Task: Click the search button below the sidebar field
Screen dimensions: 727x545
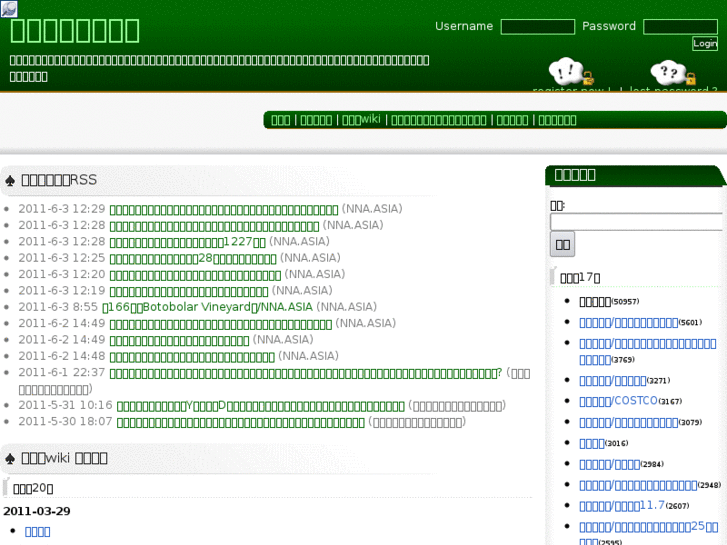Action: click(x=562, y=244)
